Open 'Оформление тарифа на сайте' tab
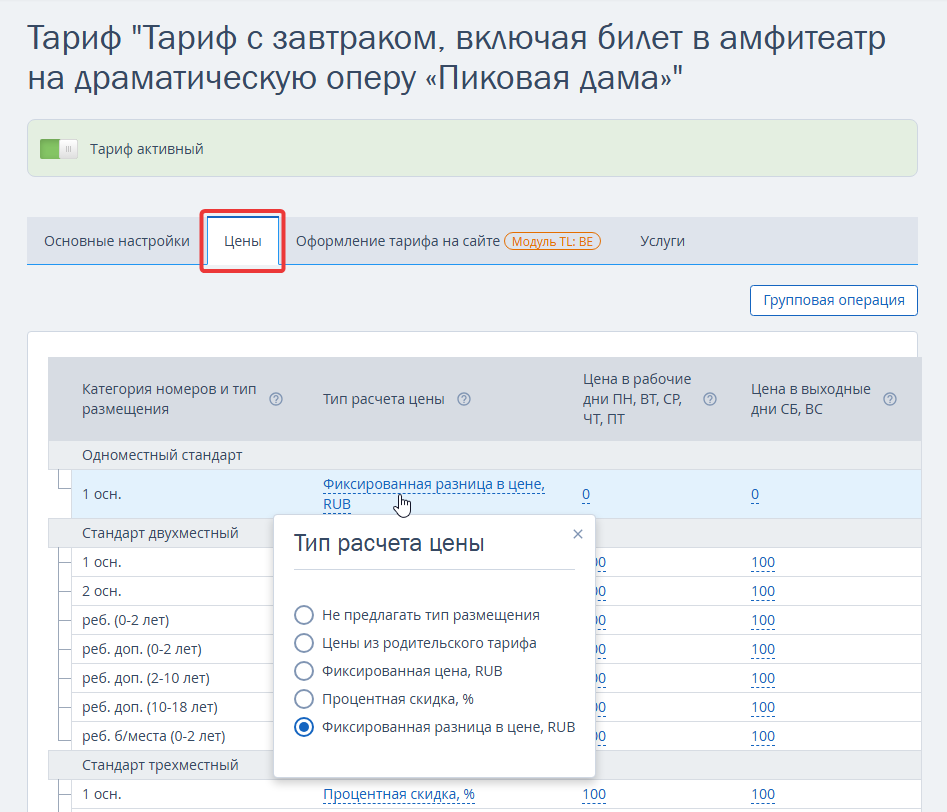Viewport: 947px width, 812px height. click(x=397, y=241)
